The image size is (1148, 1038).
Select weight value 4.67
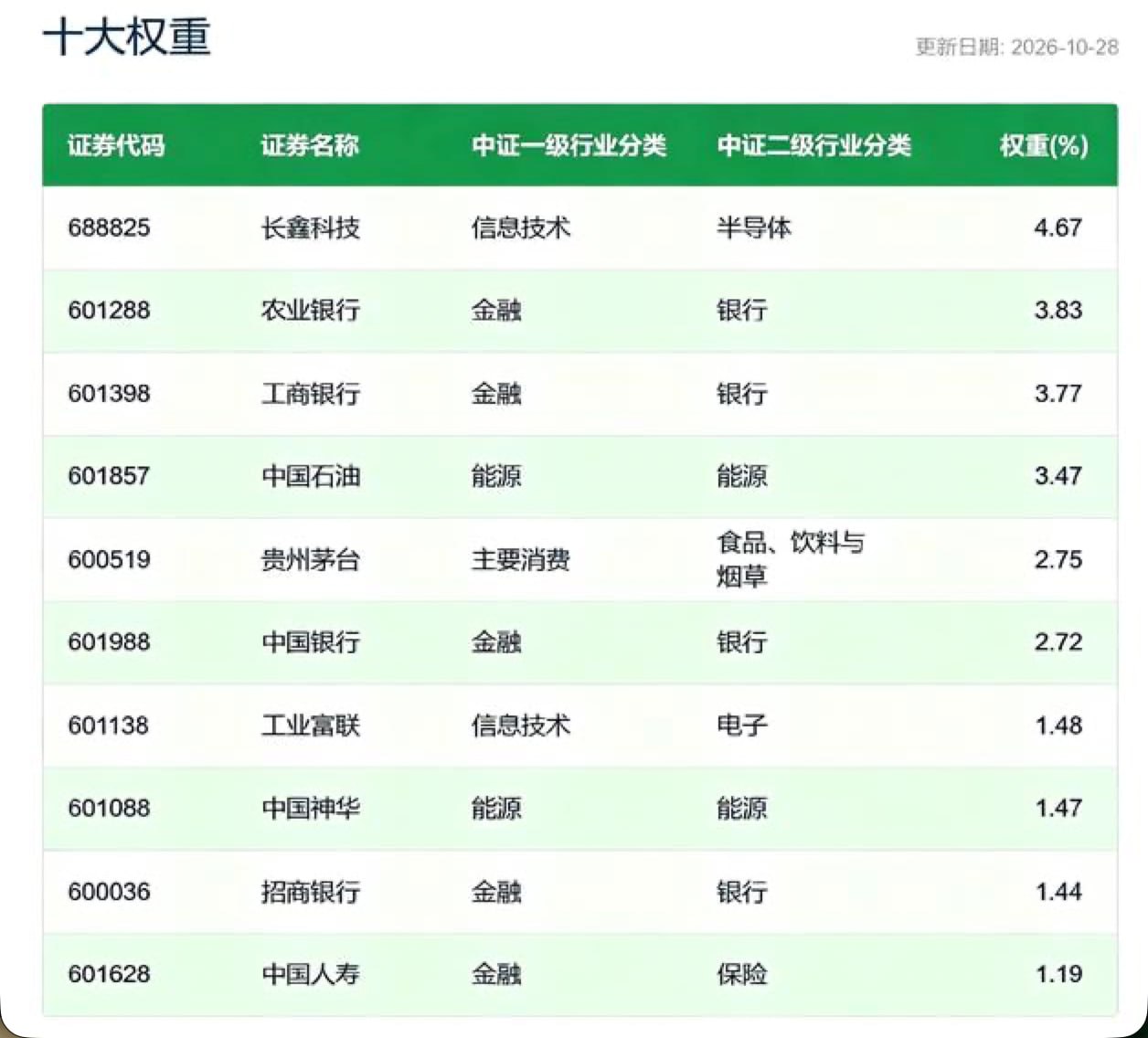tap(1058, 228)
